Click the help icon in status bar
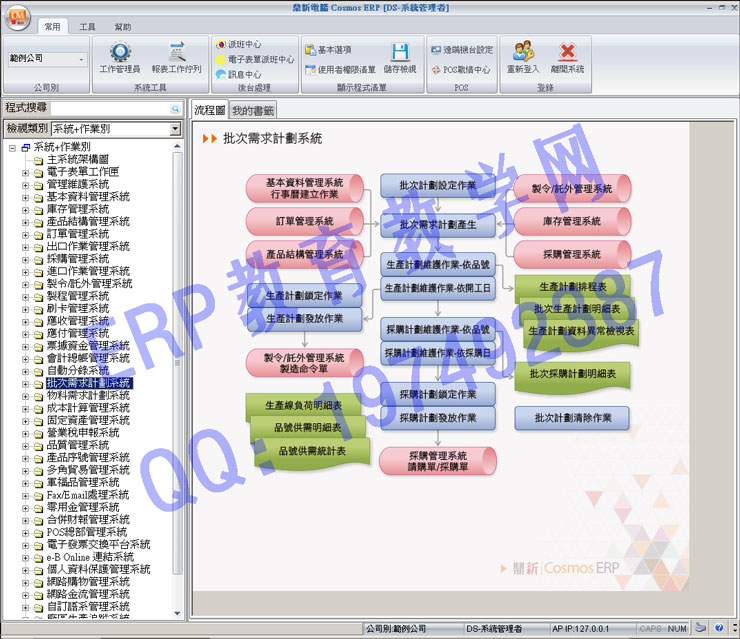740x639 pixels. click(718, 628)
